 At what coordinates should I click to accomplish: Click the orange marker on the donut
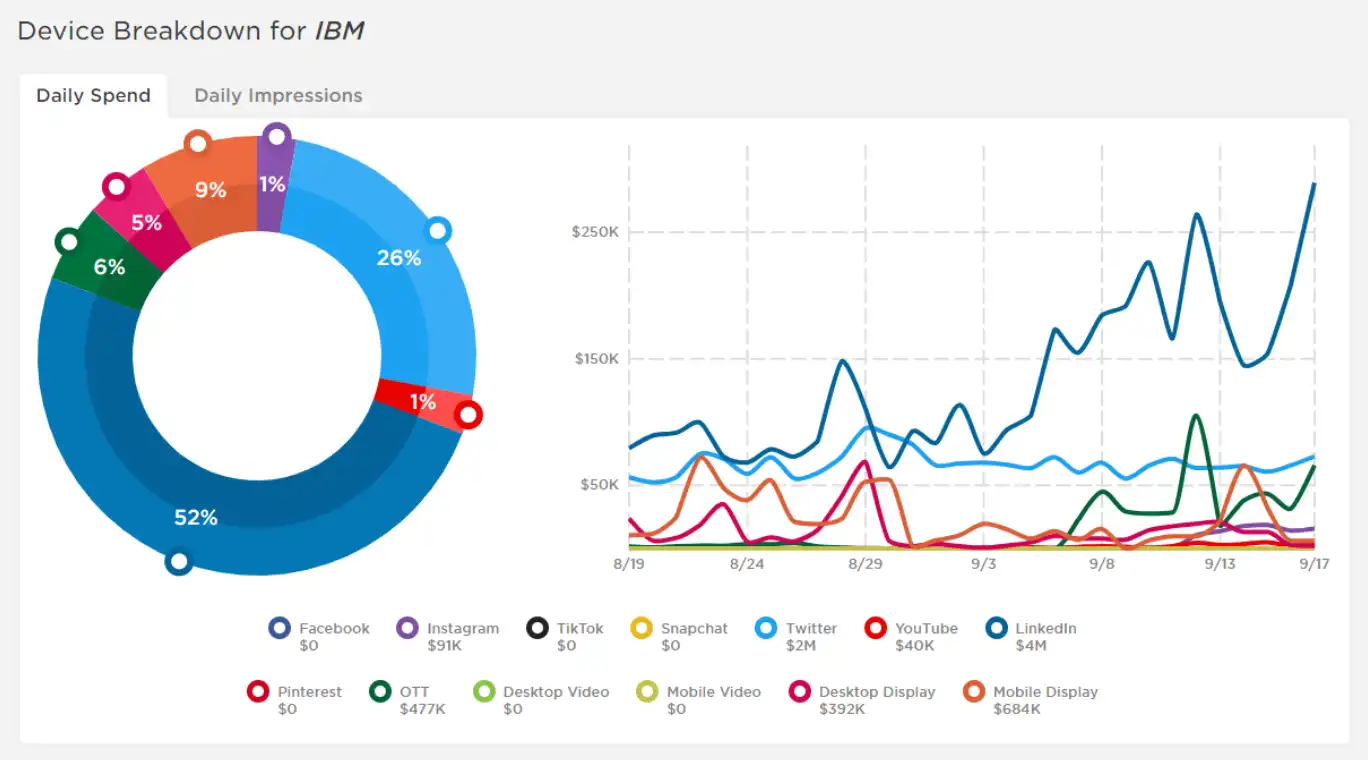(x=198, y=144)
